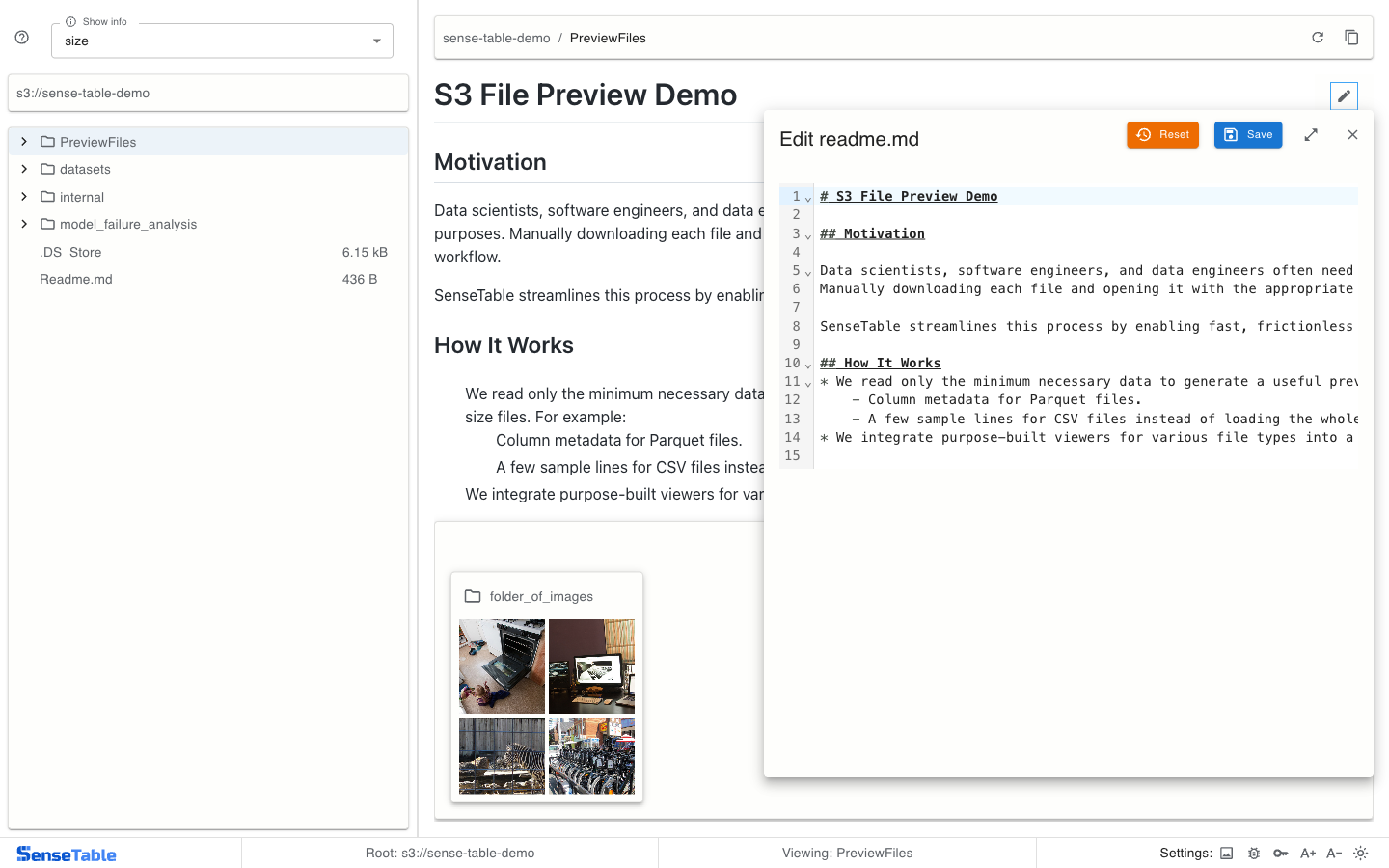Decrease font size with A− icon
The height and width of the screenshot is (868, 1389).
[1334, 854]
